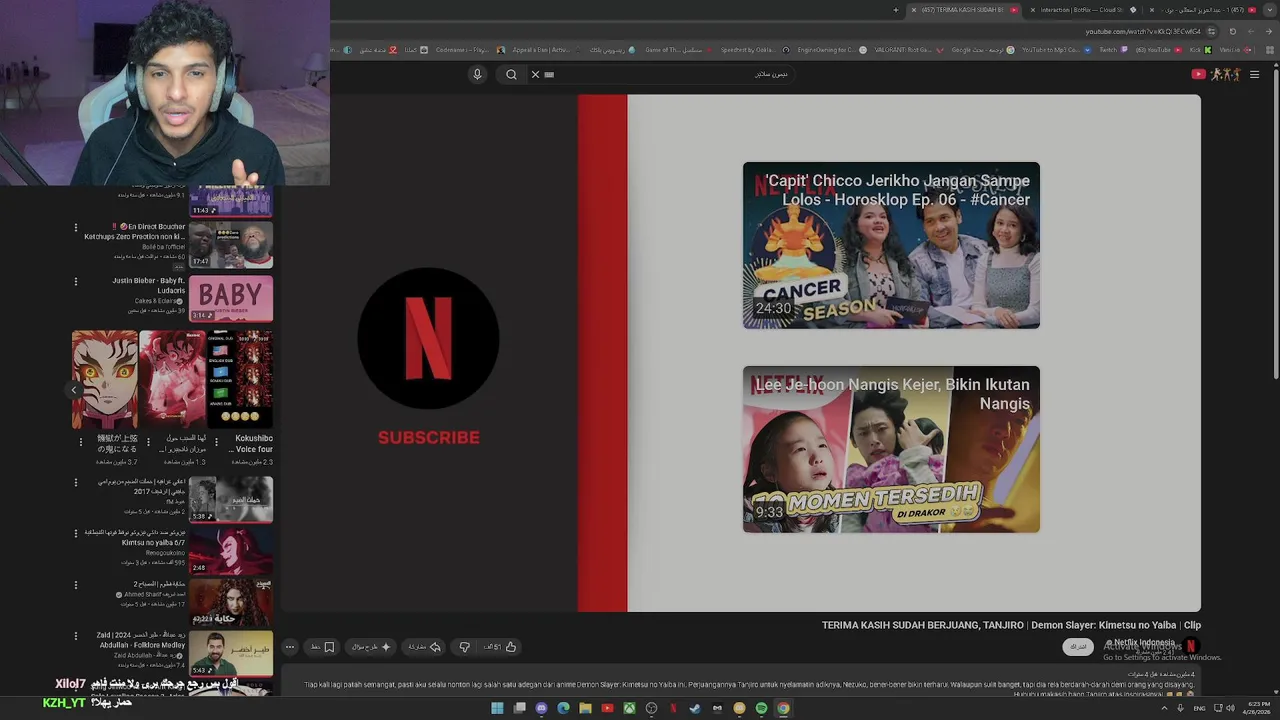
Task: Click the YouTube search magnifier icon
Action: click(x=511, y=74)
